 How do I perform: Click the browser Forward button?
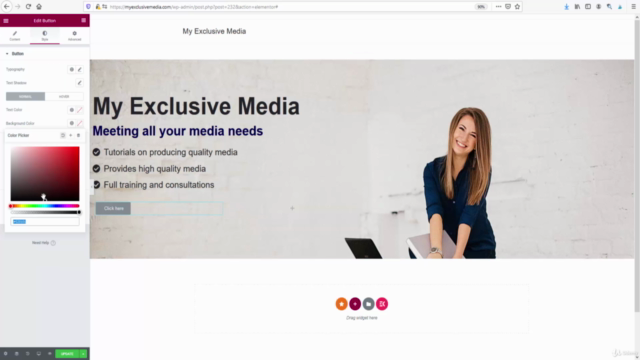[x=18, y=7]
